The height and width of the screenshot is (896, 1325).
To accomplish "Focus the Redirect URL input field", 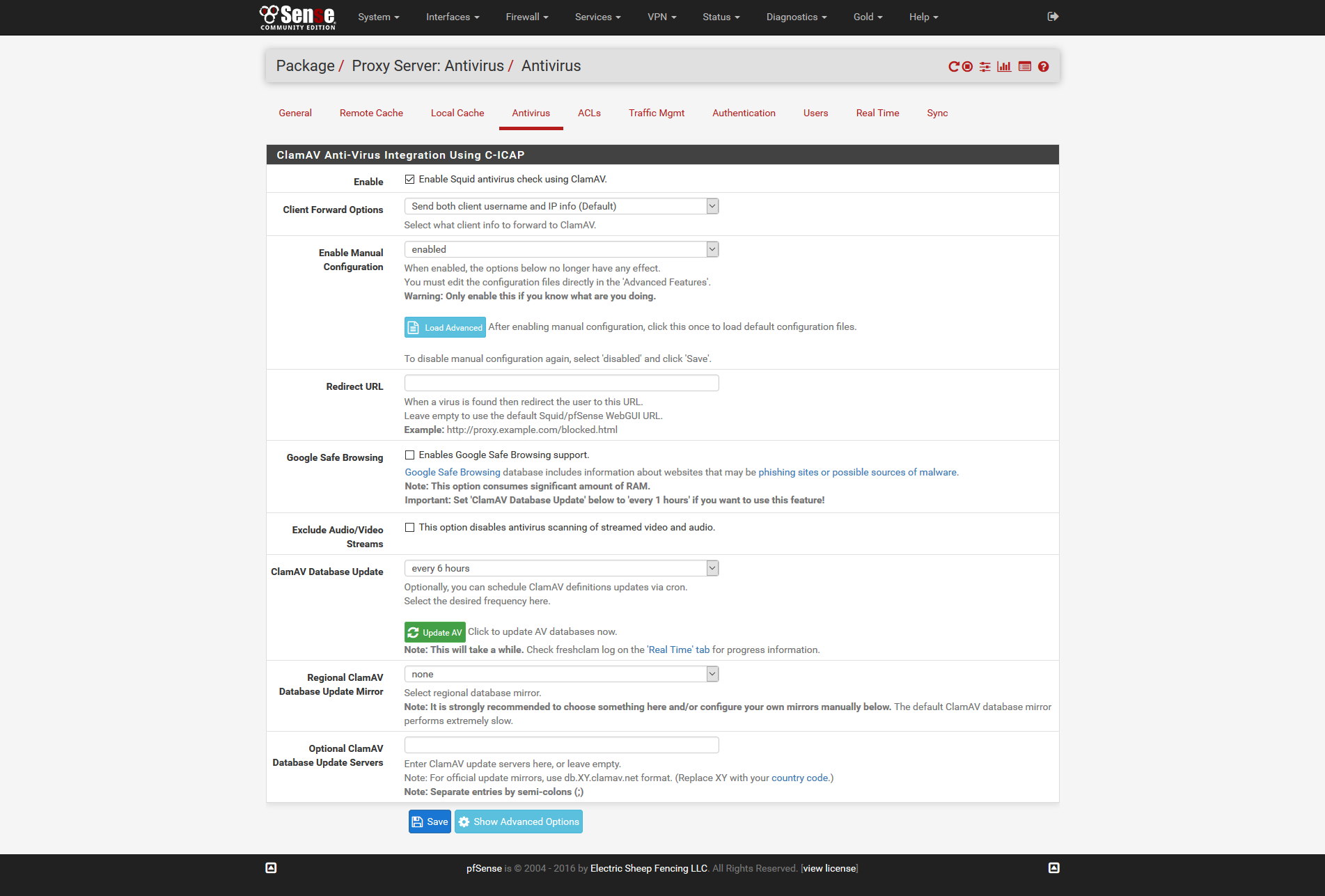I will [x=561, y=383].
